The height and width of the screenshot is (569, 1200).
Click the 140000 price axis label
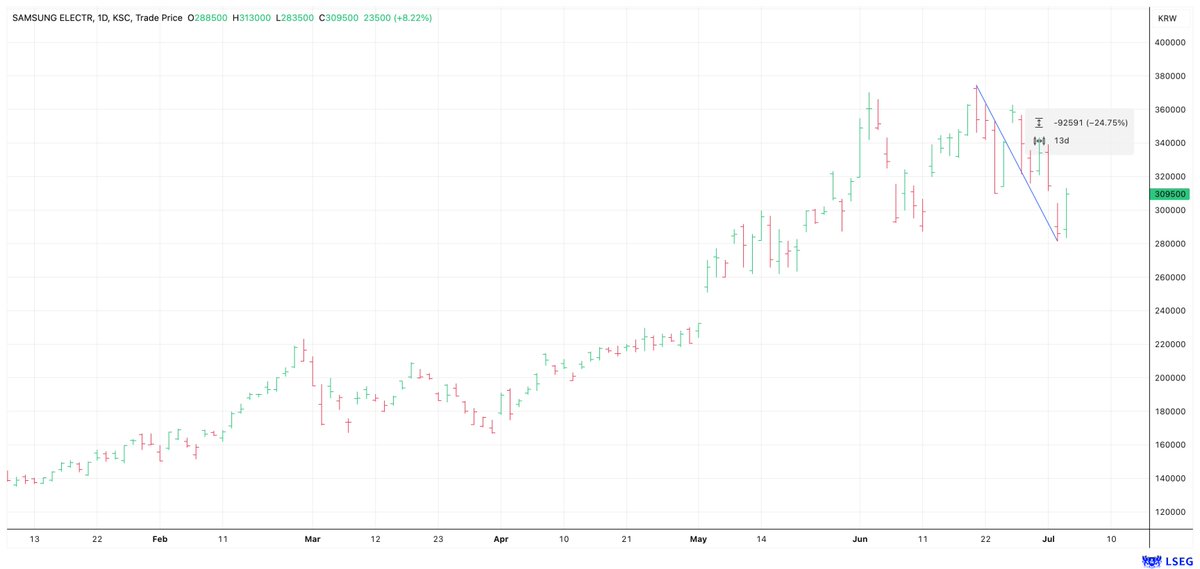click(x=1168, y=479)
